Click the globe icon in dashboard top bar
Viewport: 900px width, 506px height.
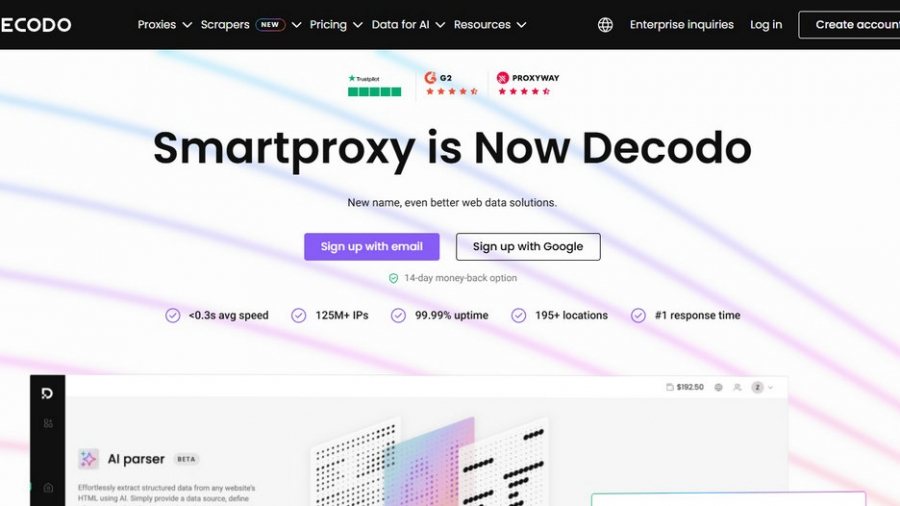[x=718, y=387]
